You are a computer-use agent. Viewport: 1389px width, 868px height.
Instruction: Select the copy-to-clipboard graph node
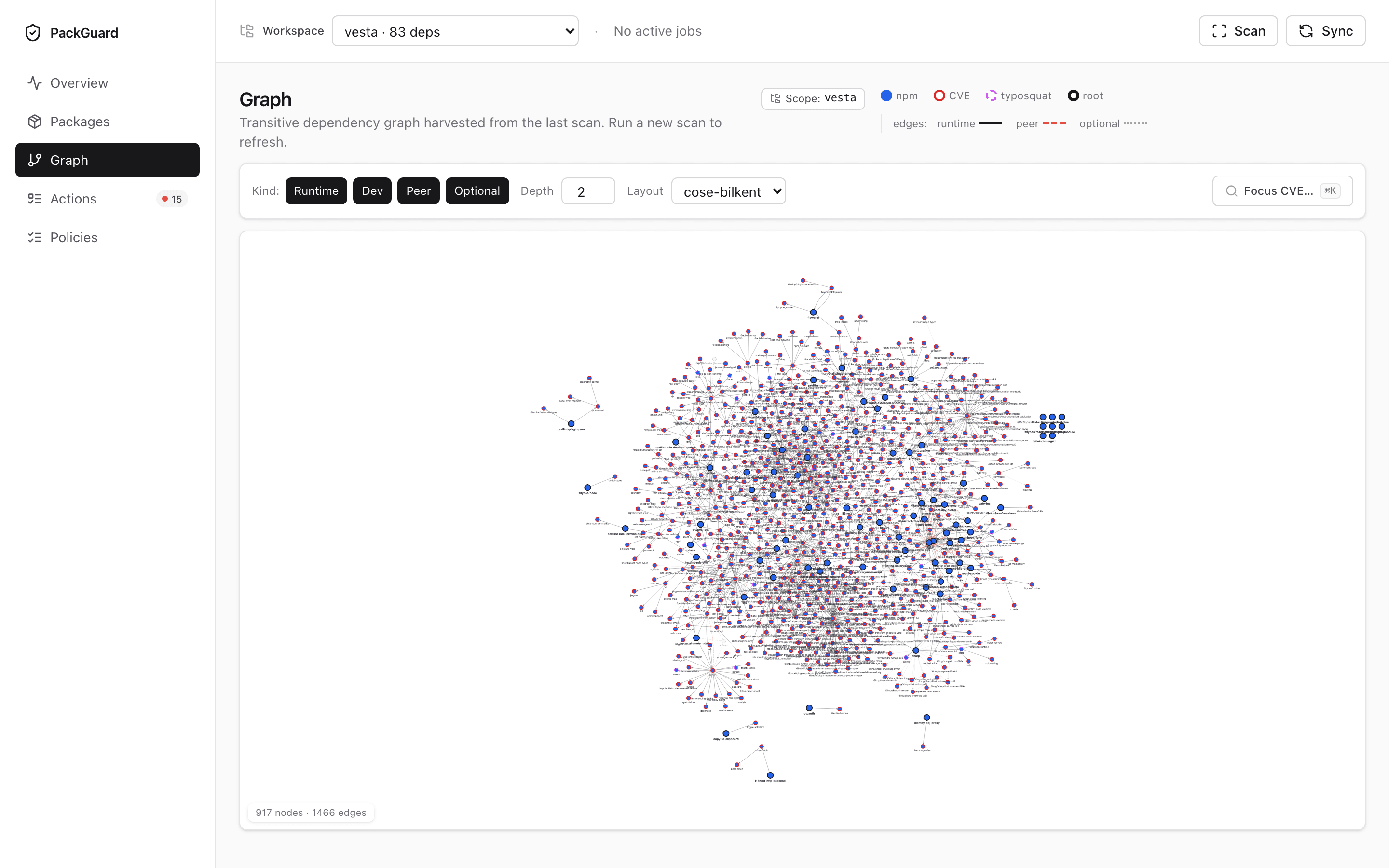coord(725,733)
